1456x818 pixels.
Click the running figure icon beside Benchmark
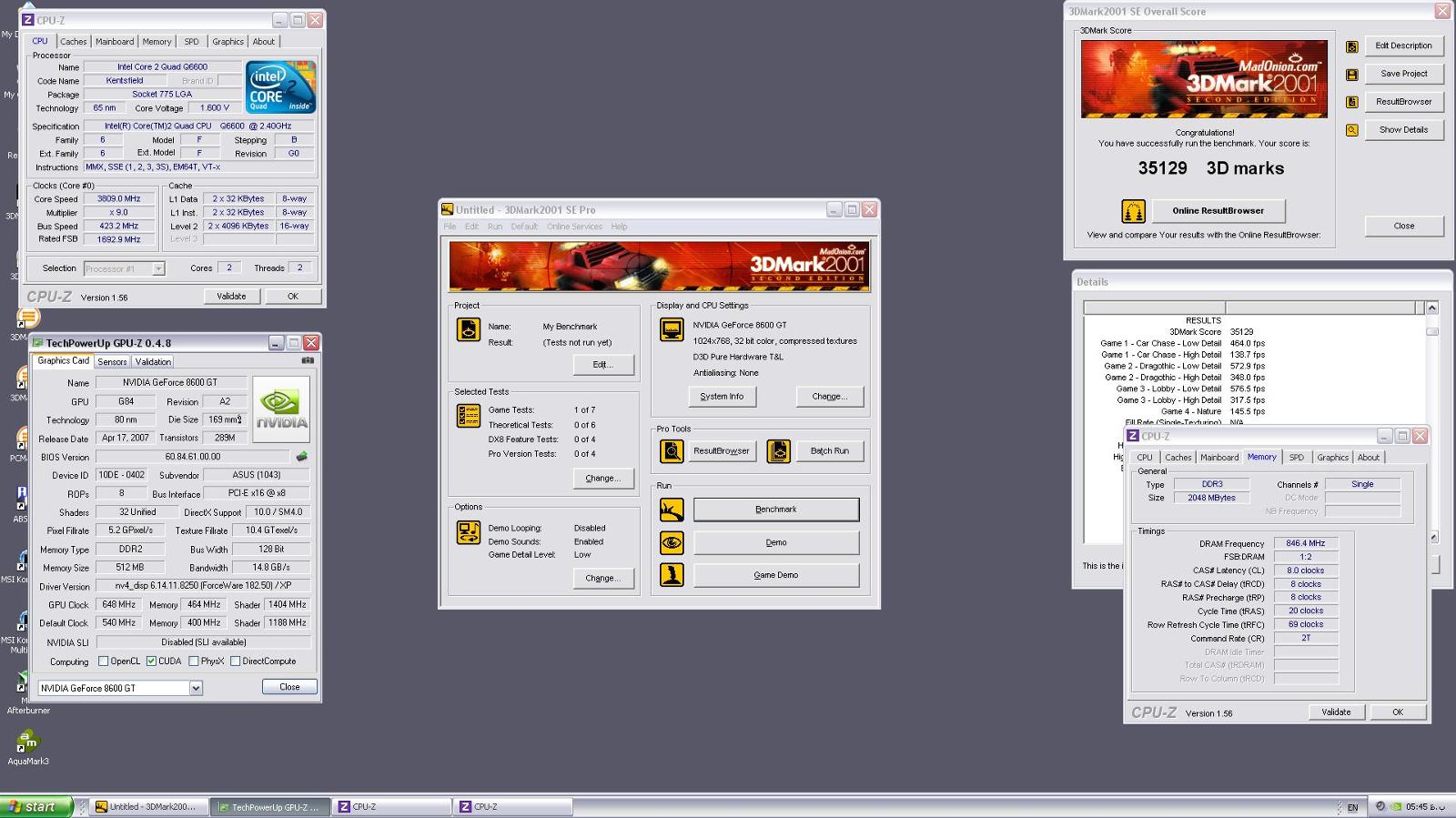tap(672, 510)
